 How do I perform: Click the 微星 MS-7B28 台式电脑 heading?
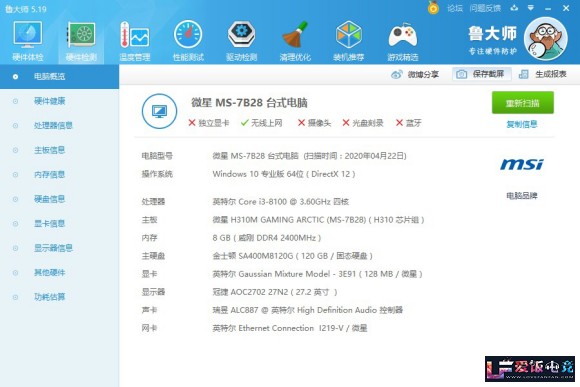click(249, 103)
